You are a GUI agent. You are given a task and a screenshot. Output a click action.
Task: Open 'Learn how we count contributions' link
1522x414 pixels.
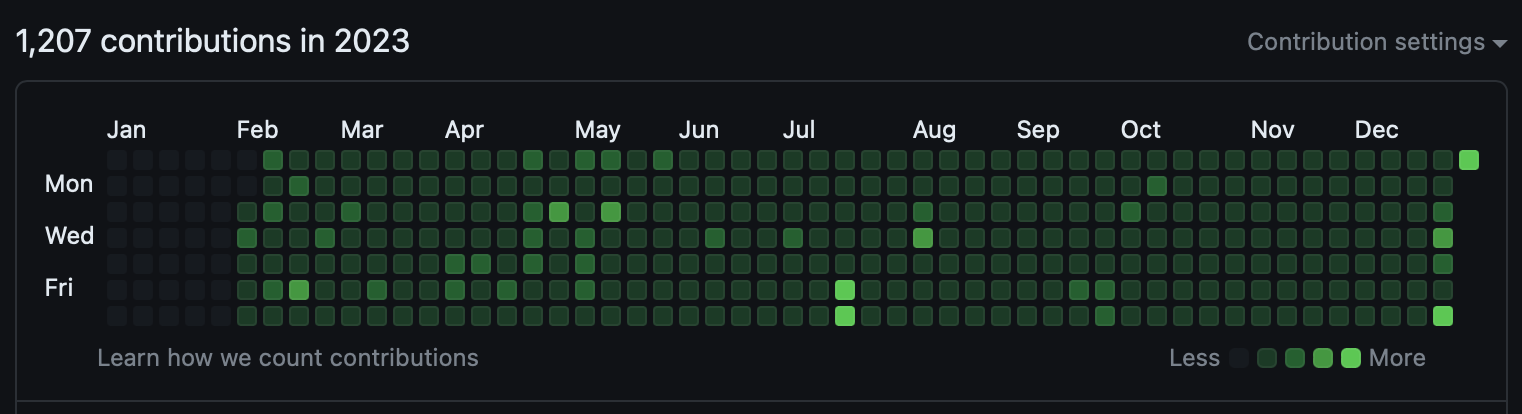[x=288, y=358]
